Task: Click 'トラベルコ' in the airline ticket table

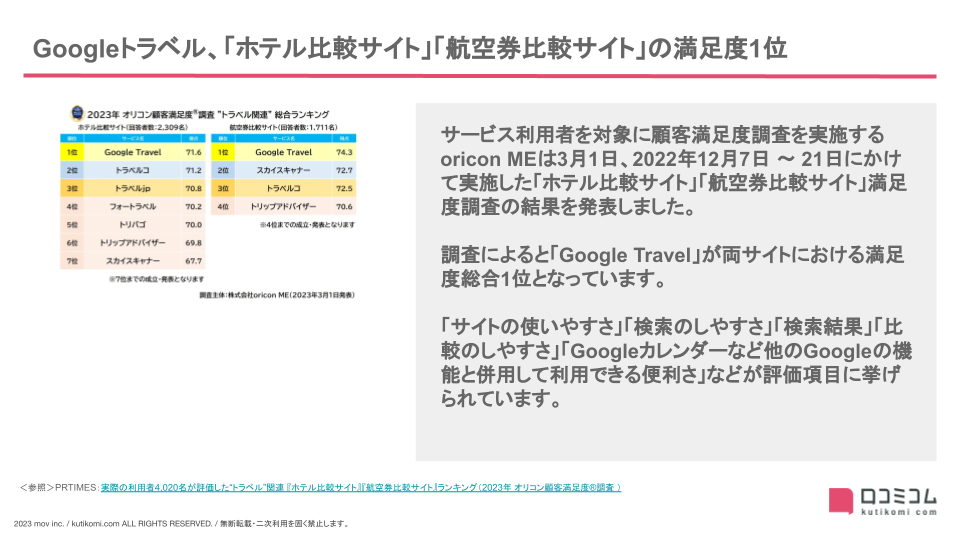Action: [283, 189]
